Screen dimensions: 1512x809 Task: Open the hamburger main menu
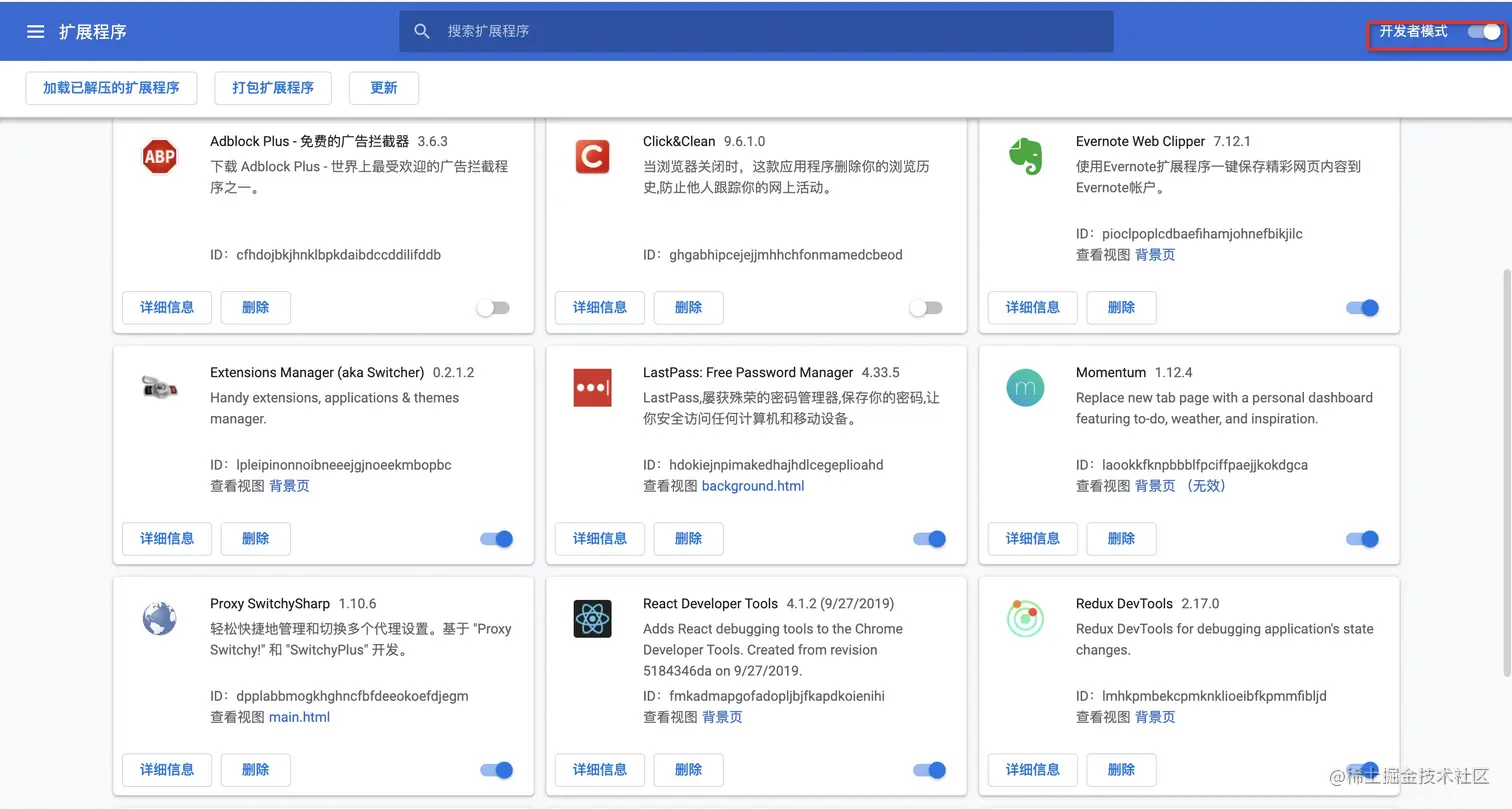(x=36, y=32)
